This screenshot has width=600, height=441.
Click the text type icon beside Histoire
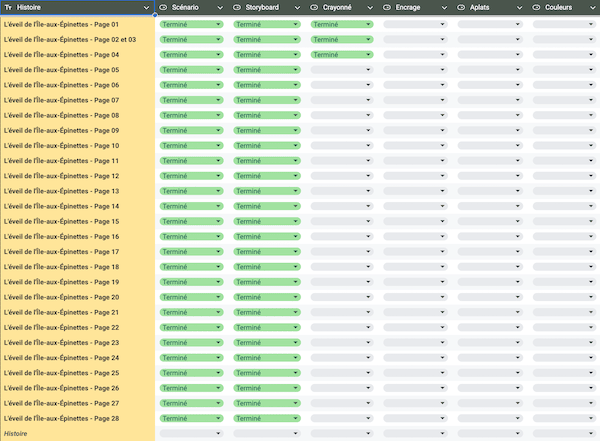coord(8,7)
